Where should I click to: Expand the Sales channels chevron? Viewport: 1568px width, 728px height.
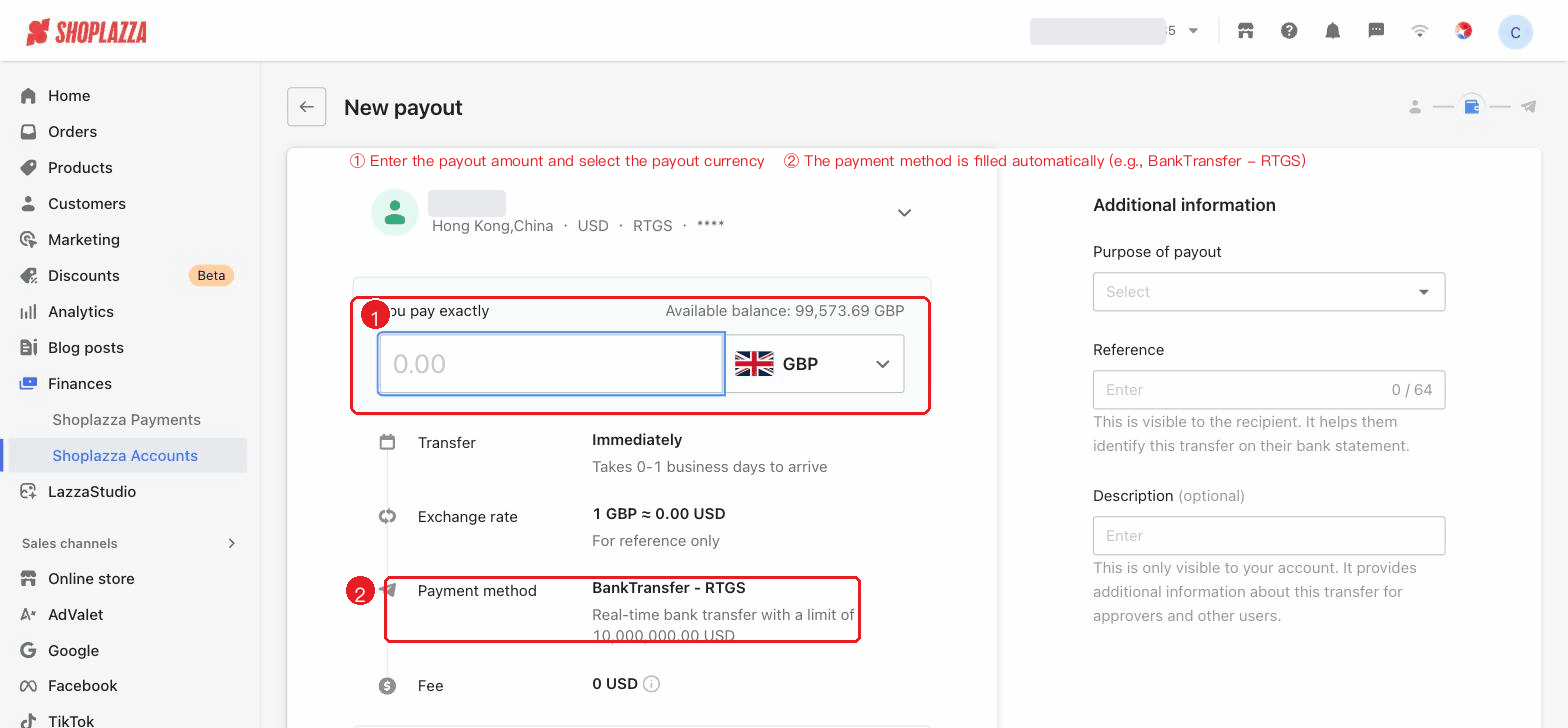[232, 544]
